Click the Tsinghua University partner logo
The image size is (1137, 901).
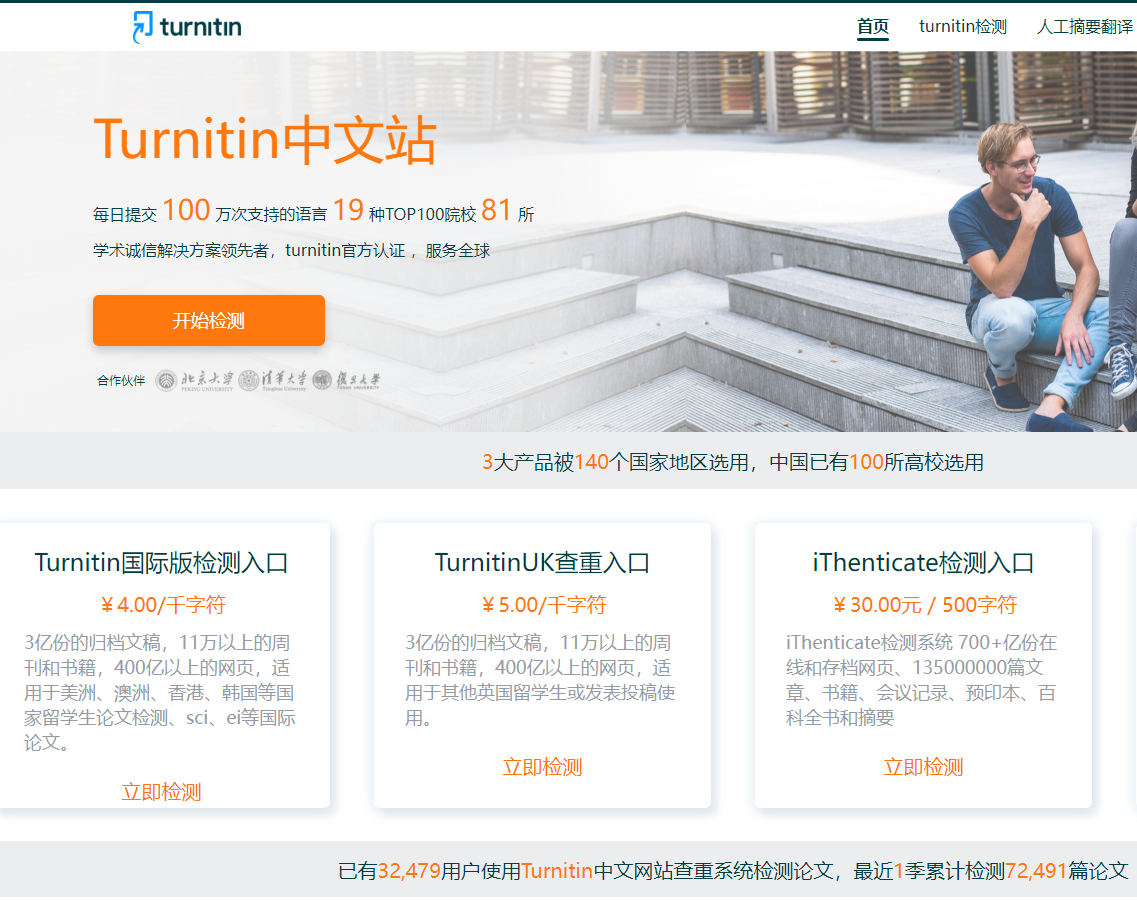point(273,380)
